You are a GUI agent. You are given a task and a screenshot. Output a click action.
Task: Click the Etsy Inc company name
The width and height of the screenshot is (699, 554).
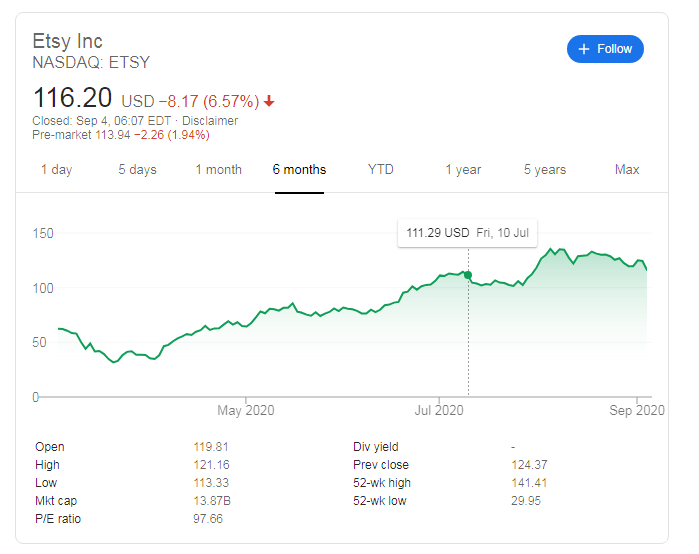point(67,41)
